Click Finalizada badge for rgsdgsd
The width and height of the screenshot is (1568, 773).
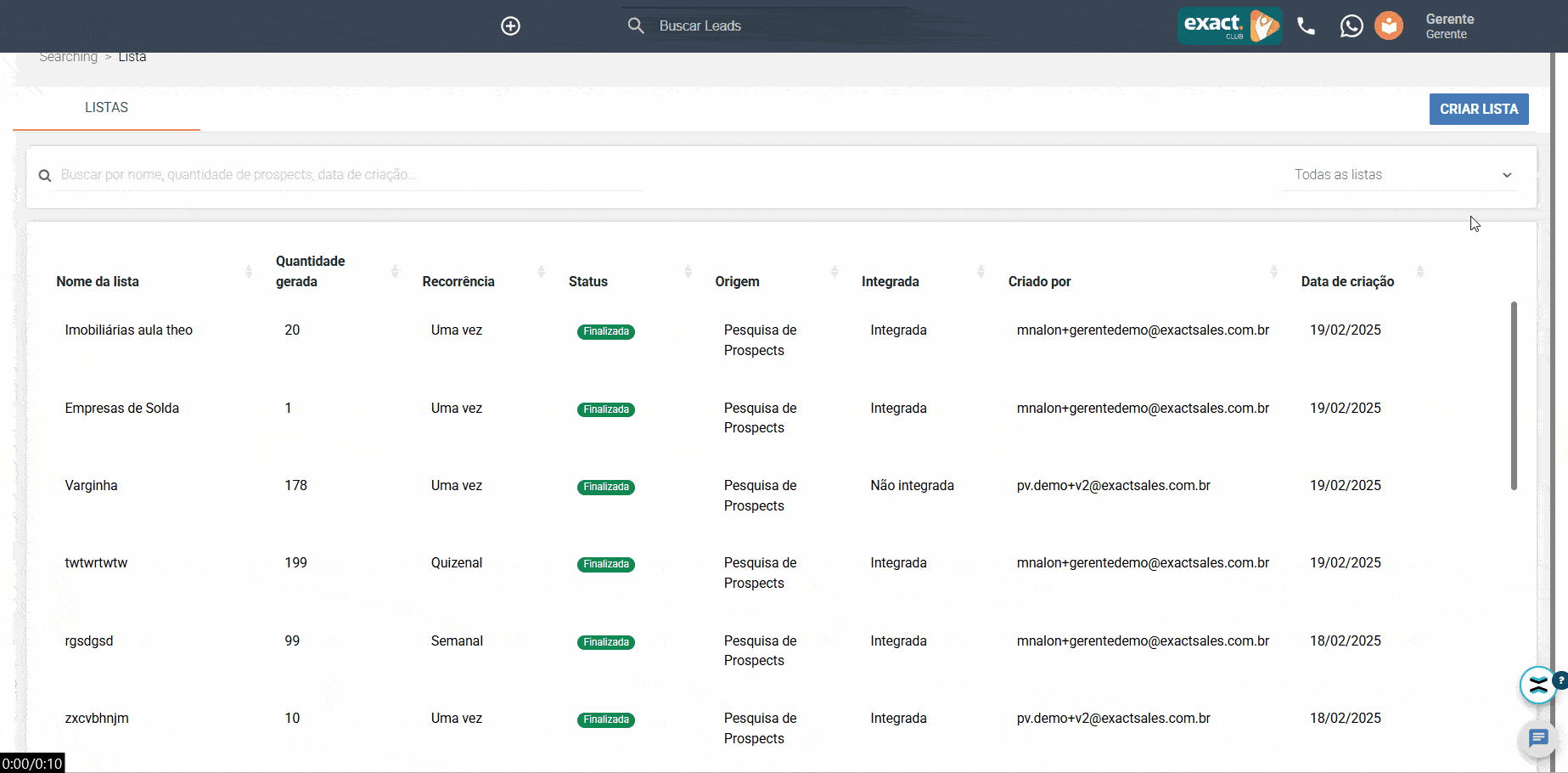point(606,642)
